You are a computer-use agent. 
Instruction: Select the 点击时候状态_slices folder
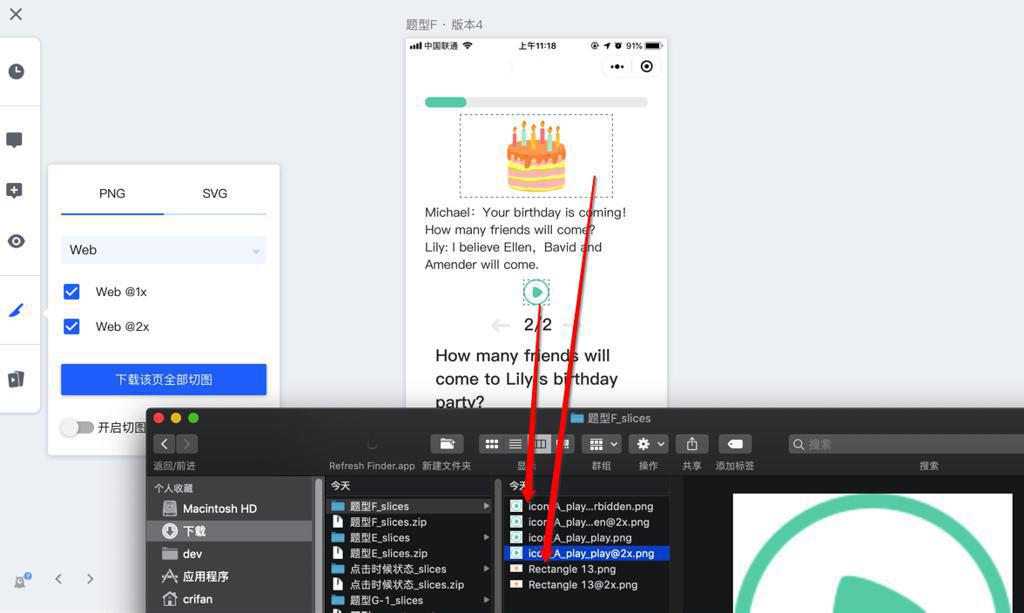(x=409, y=569)
